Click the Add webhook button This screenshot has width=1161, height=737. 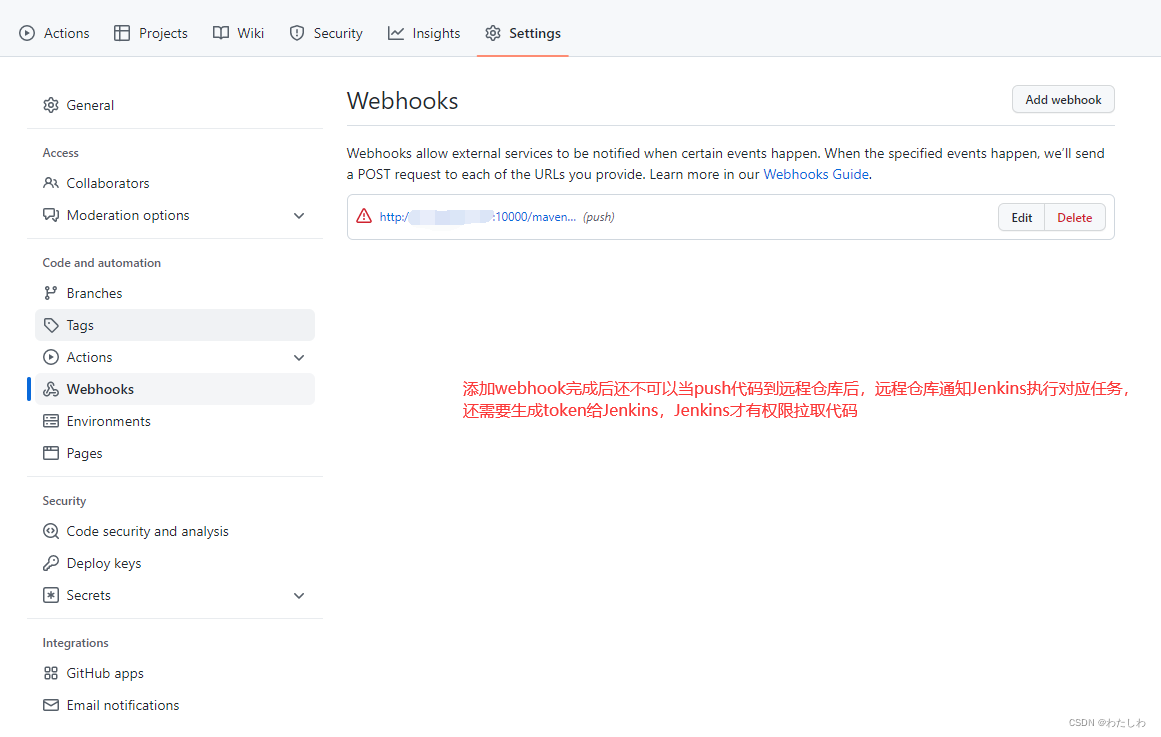(1063, 99)
